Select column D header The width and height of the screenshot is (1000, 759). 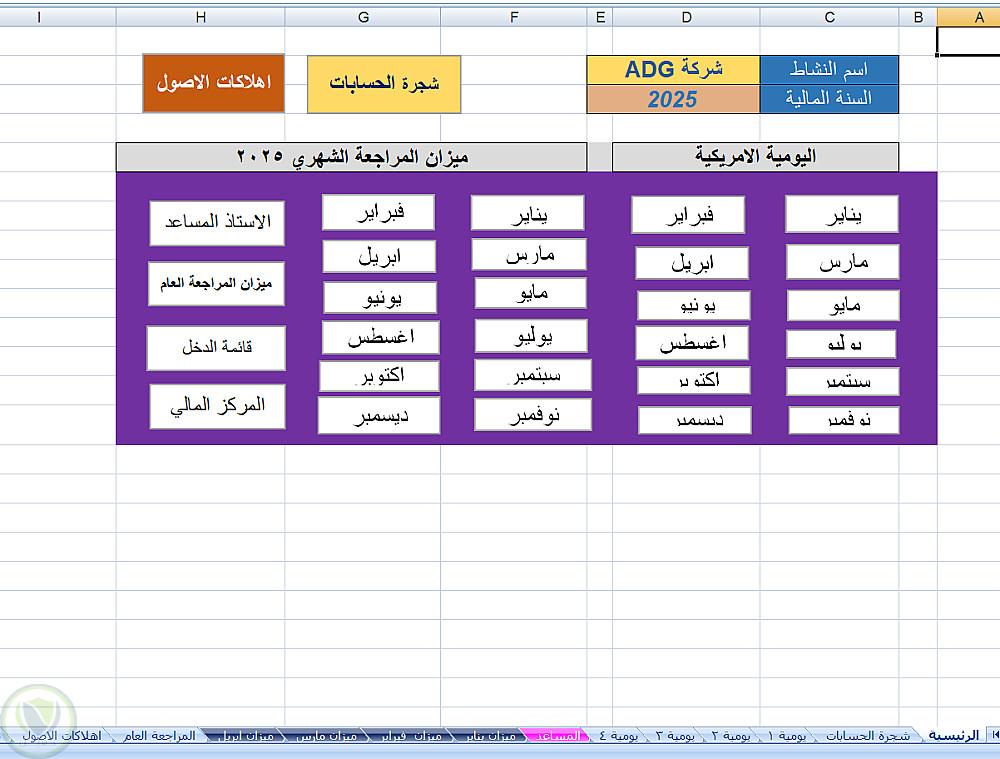point(686,17)
